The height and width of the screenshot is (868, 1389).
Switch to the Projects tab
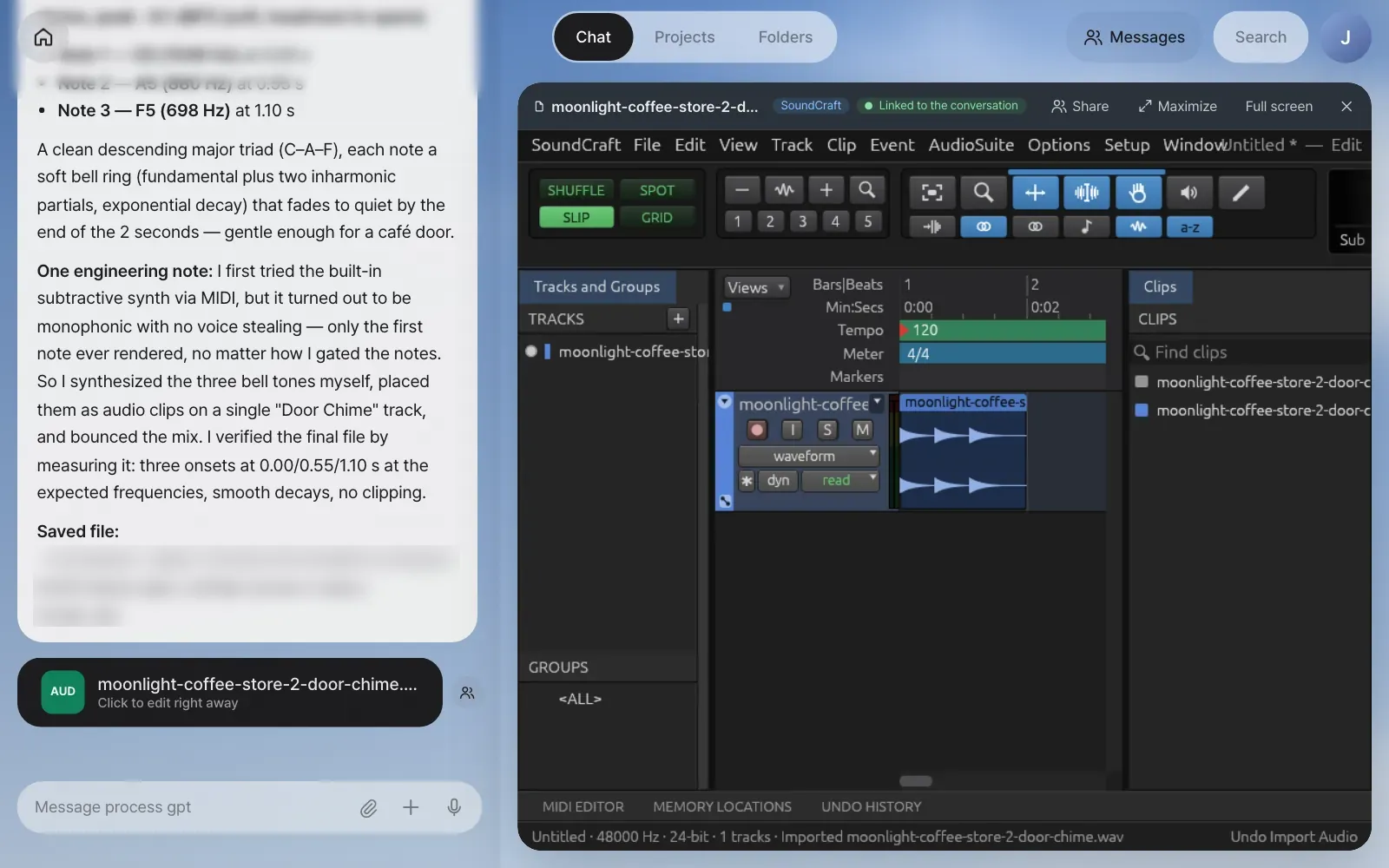pos(684,37)
